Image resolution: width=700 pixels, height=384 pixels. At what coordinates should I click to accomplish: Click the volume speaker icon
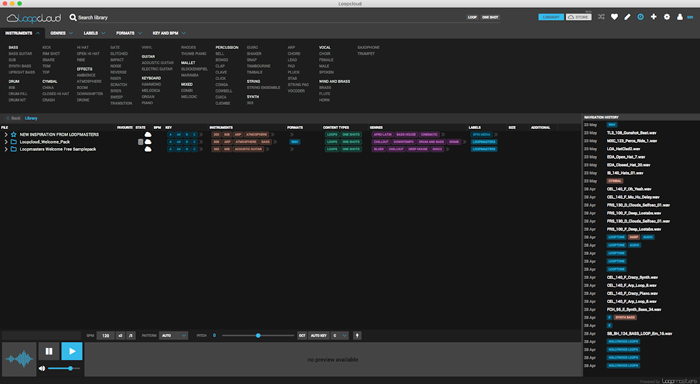pos(42,368)
